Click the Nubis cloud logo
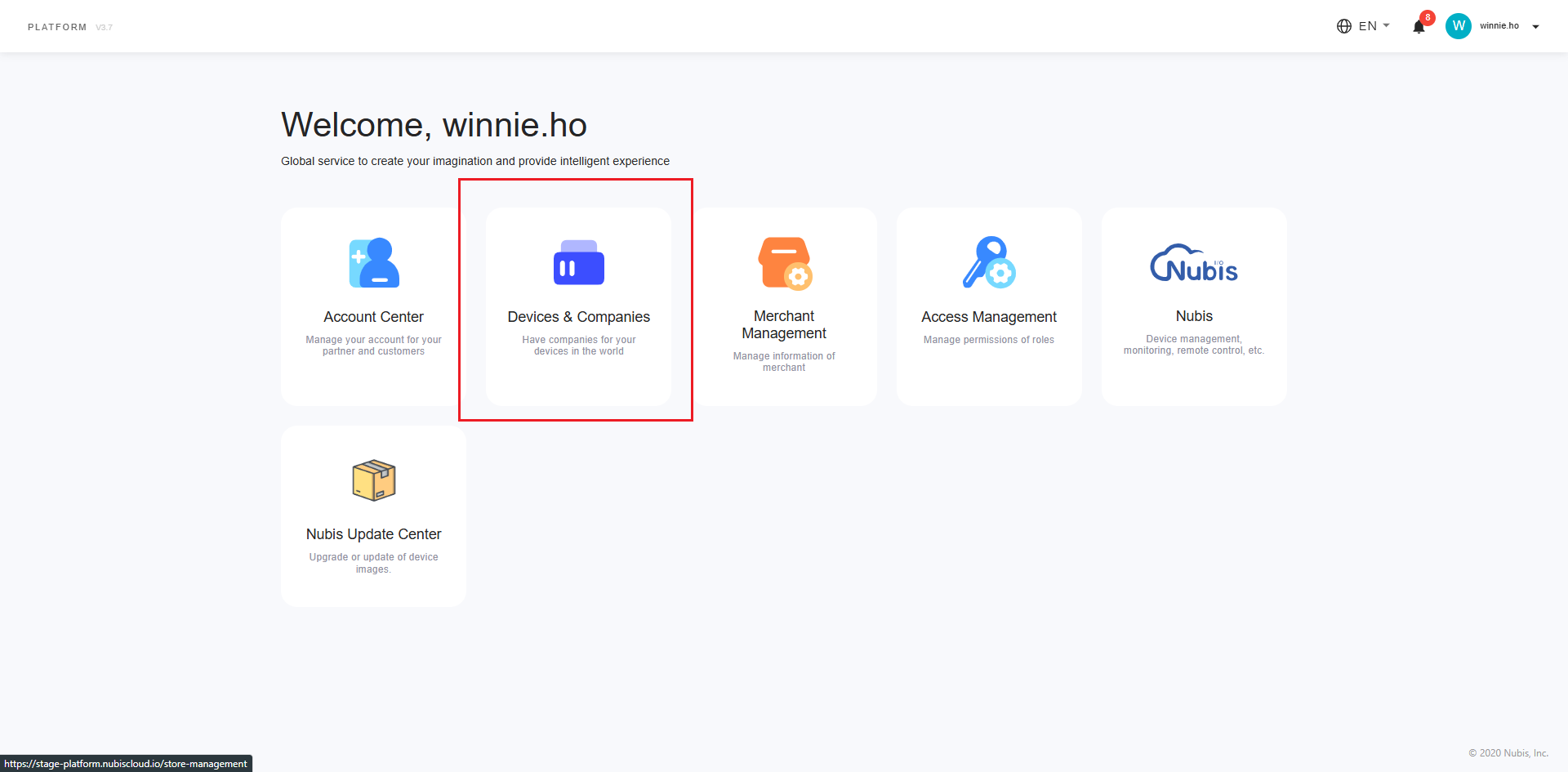The image size is (1568, 772). pos(1194,263)
